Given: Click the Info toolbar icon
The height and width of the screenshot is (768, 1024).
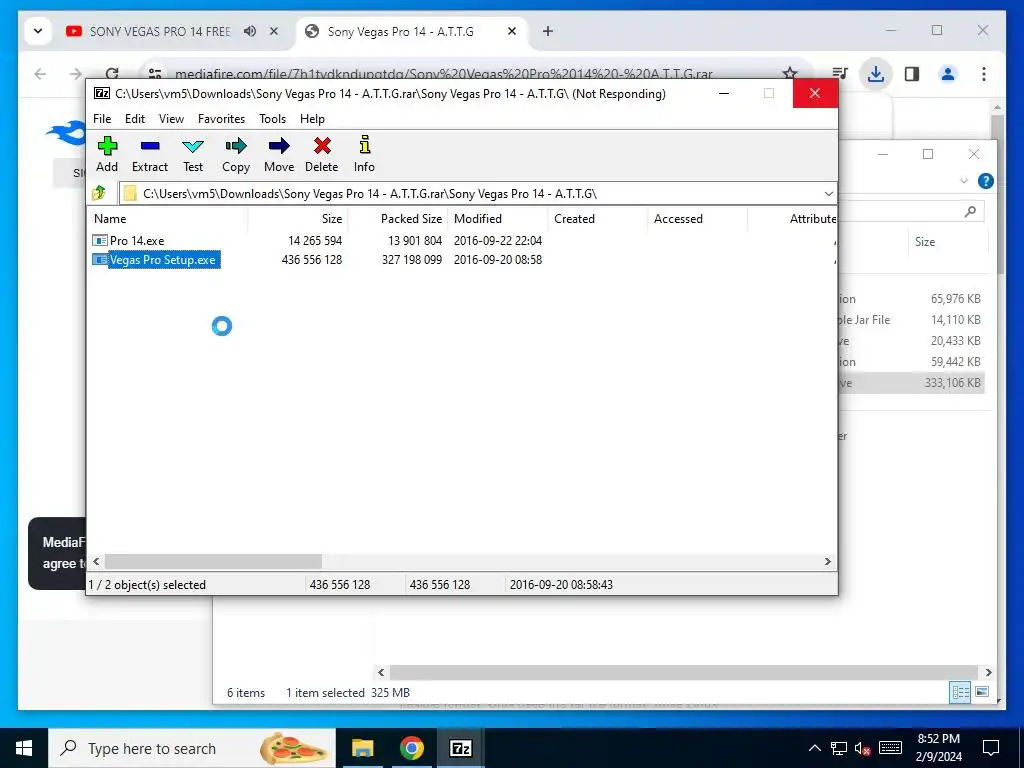Looking at the screenshot, I should pyautogui.click(x=364, y=154).
